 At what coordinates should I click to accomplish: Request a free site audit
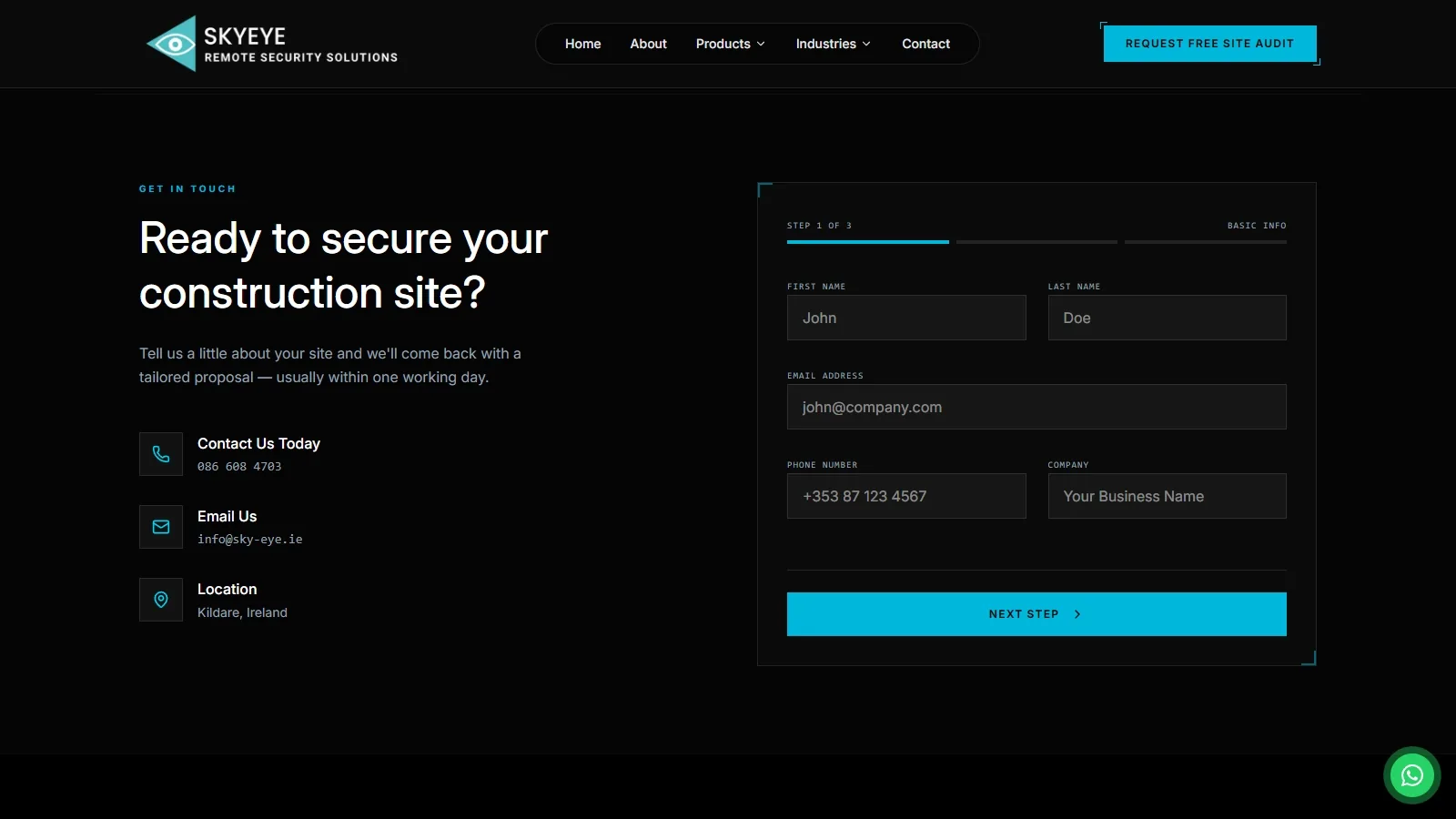[x=1209, y=44]
